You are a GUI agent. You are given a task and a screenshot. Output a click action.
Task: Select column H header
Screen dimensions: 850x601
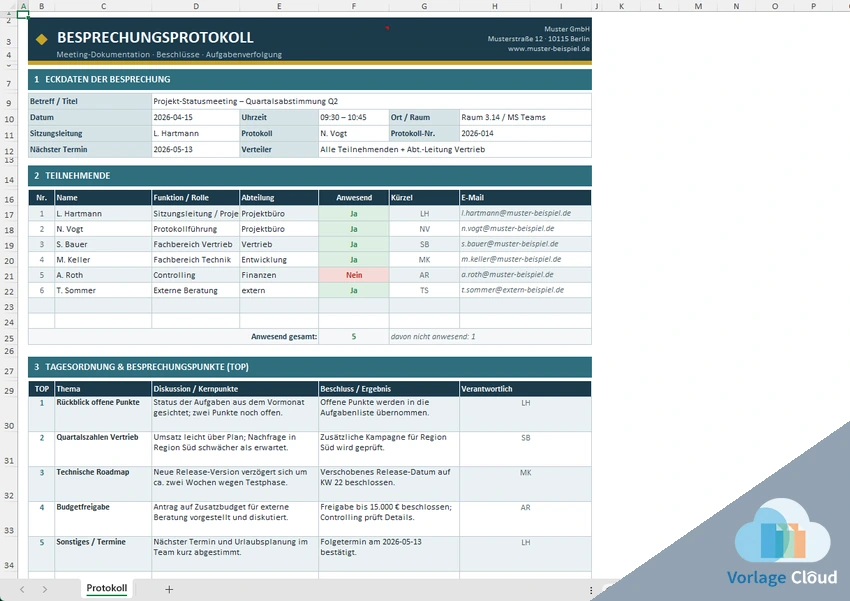pyautogui.click(x=494, y=6)
